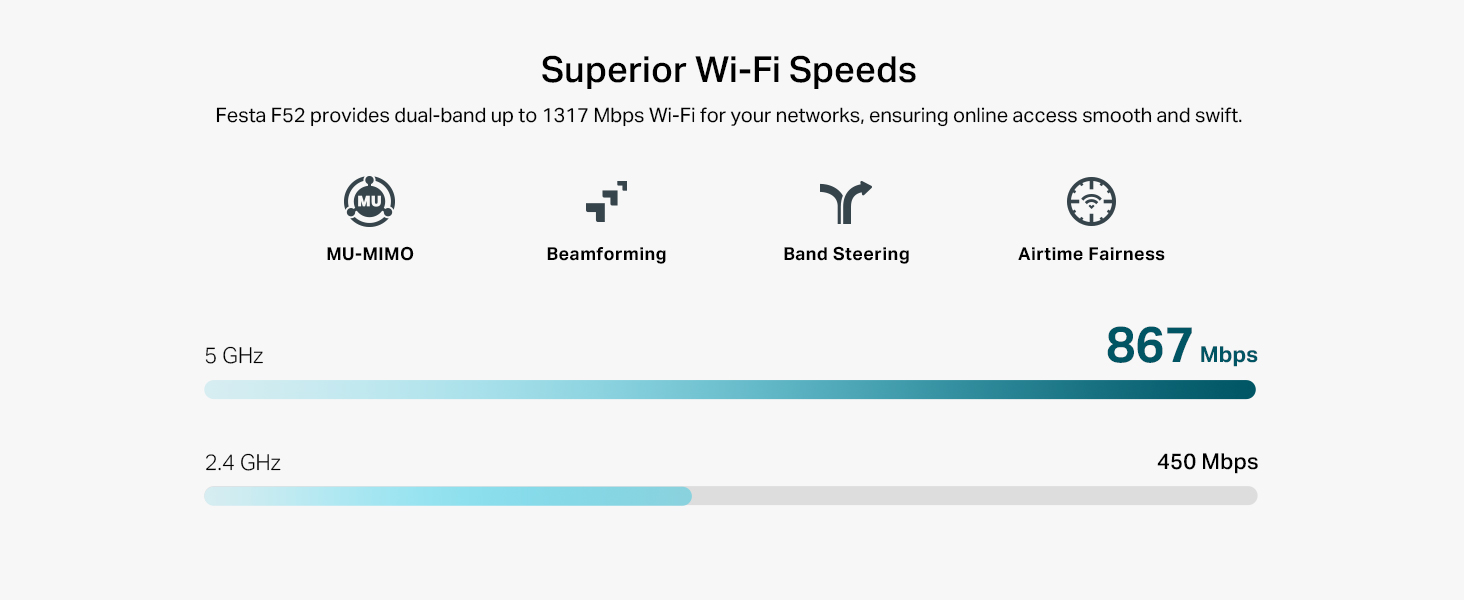Click the 2.4 GHz band label
1464x600 pixels.
point(242,463)
